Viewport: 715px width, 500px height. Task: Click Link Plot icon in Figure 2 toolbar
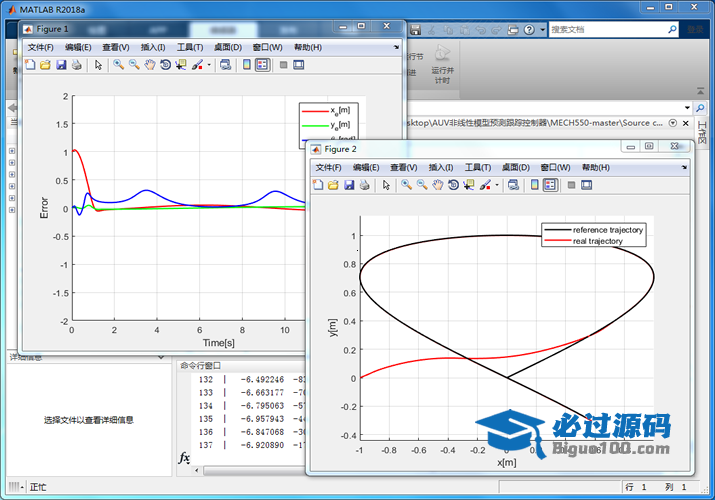coord(513,185)
